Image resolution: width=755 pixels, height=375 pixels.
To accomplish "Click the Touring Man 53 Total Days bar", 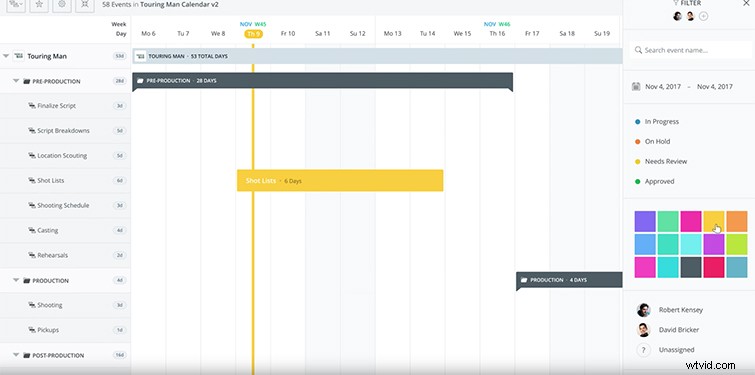I will 378,56.
